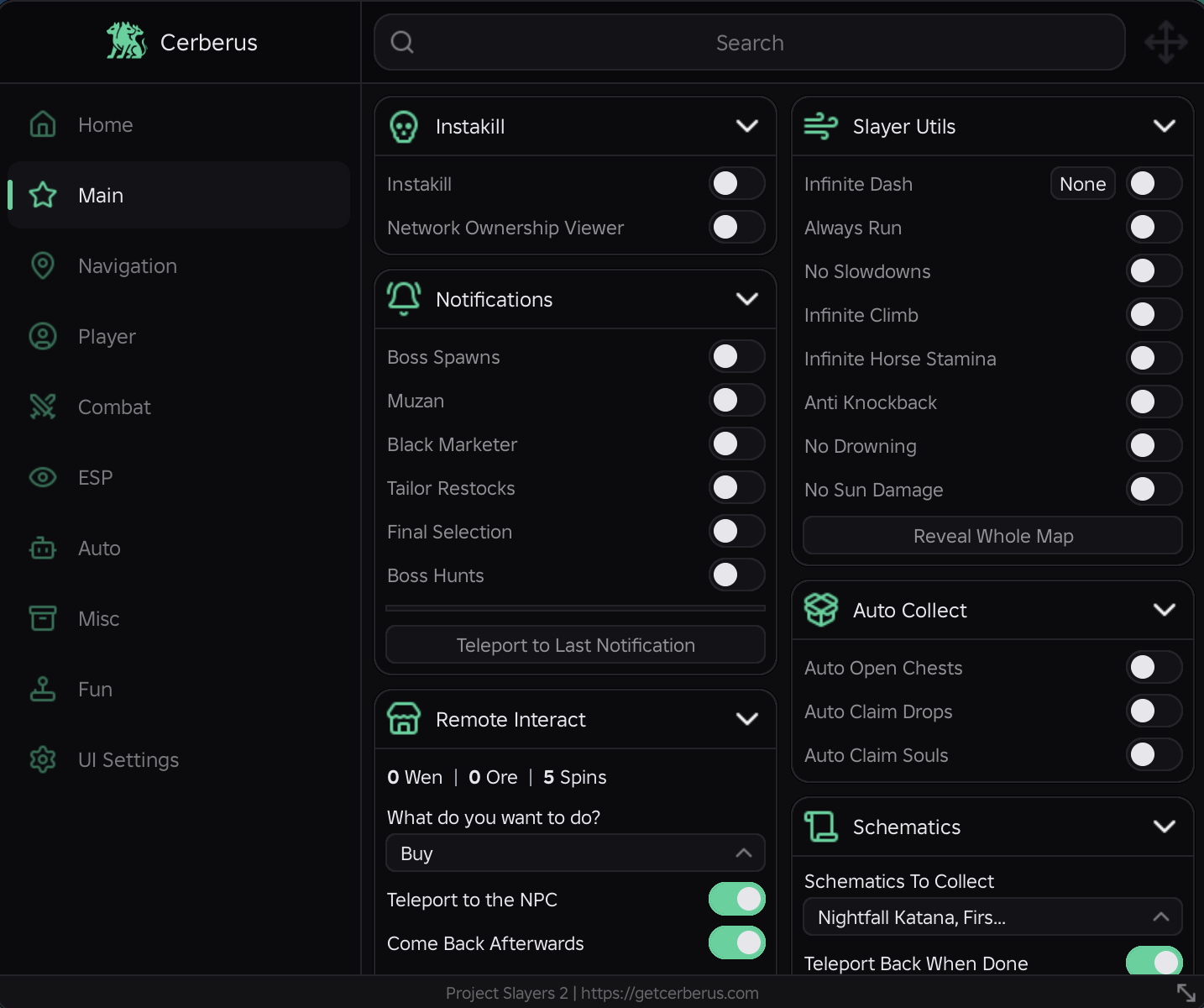Click the Reveal Whole Map button
The height and width of the screenshot is (1008, 1204).
click(992, 535)
